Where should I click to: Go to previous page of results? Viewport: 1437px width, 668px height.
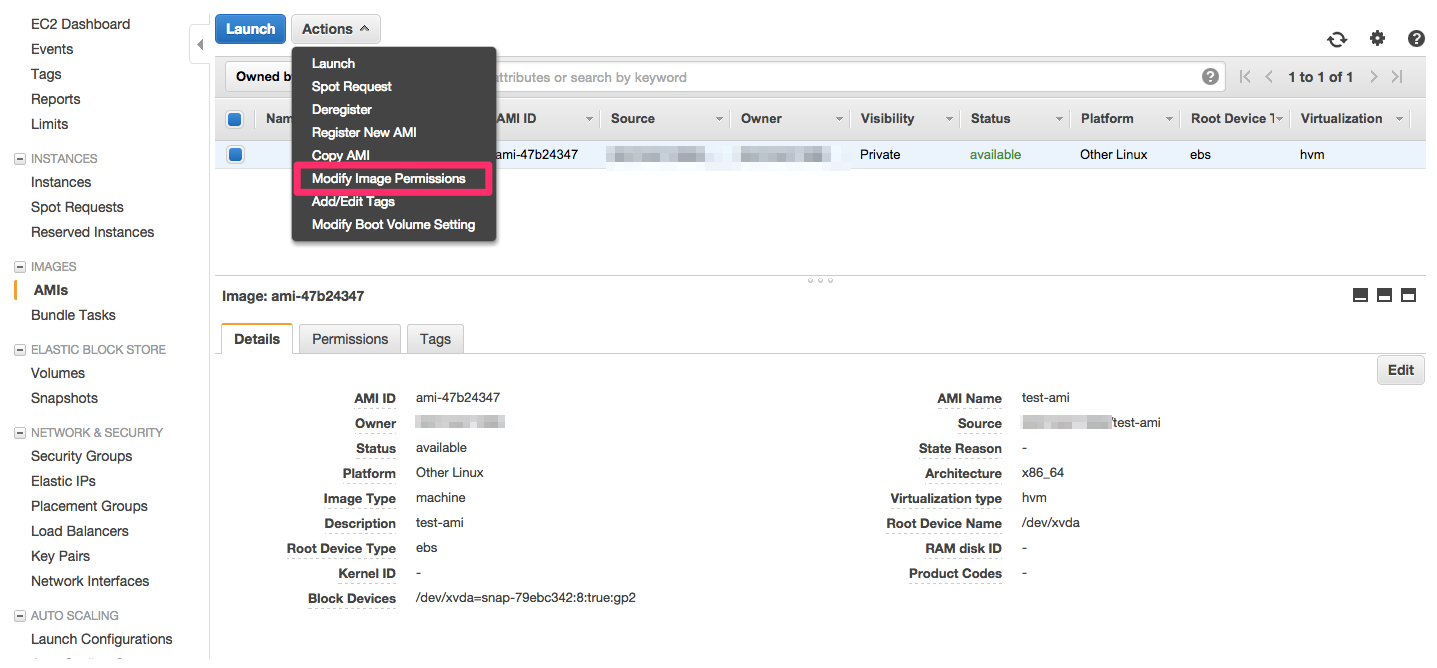click(1269, 77)
